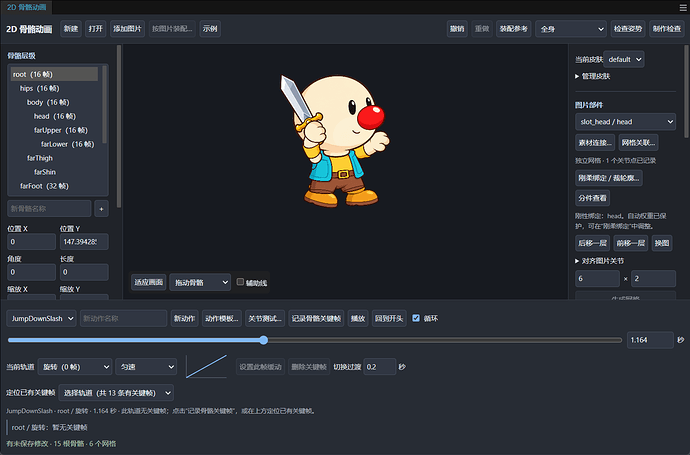The height and width of the screenshot is (455, 690).
Task: Open the 示例 examples button
Action: click(x=210, y=29)
